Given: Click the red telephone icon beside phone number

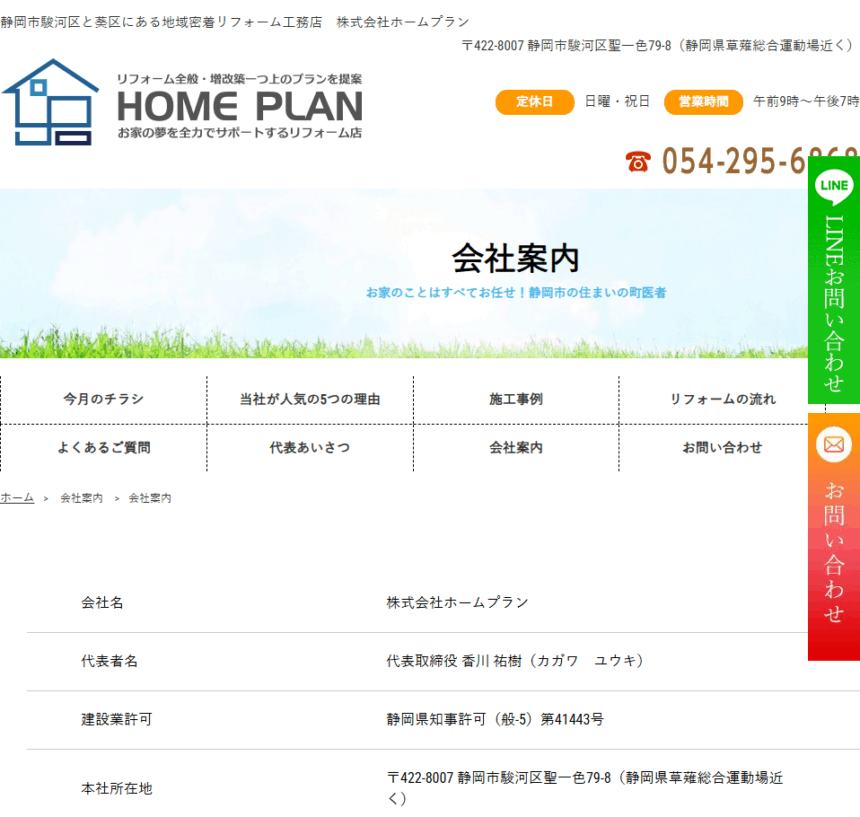Looking at the screenshot, I should coord(637,161).
